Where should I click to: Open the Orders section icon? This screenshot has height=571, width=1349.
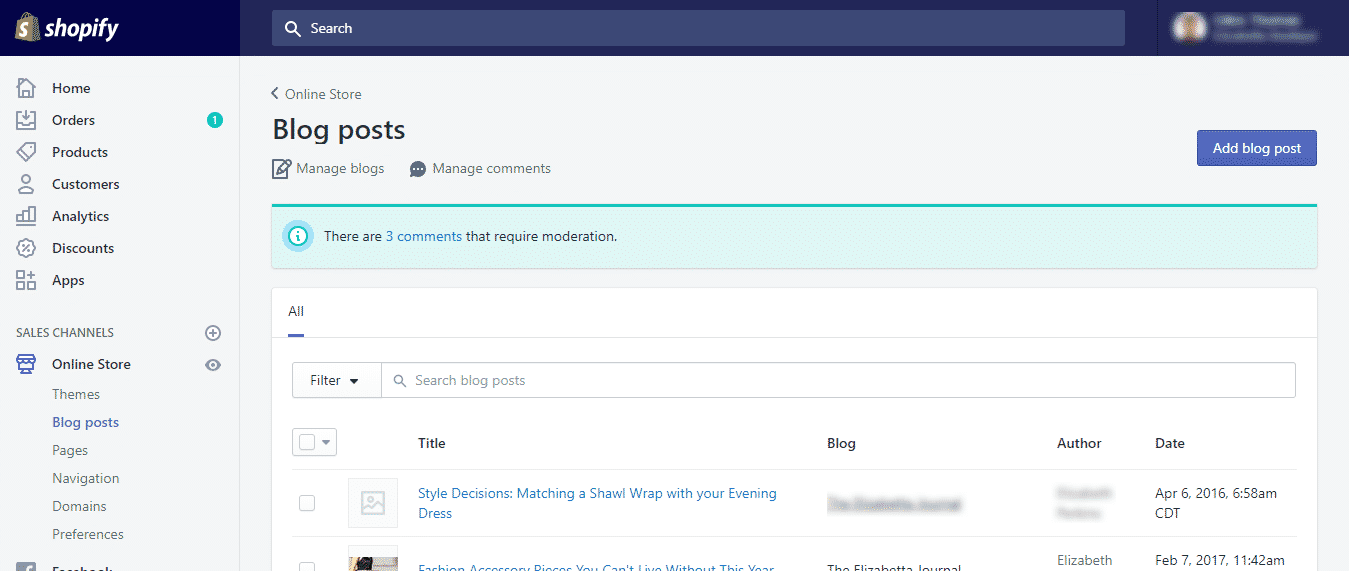coord(27,120)
